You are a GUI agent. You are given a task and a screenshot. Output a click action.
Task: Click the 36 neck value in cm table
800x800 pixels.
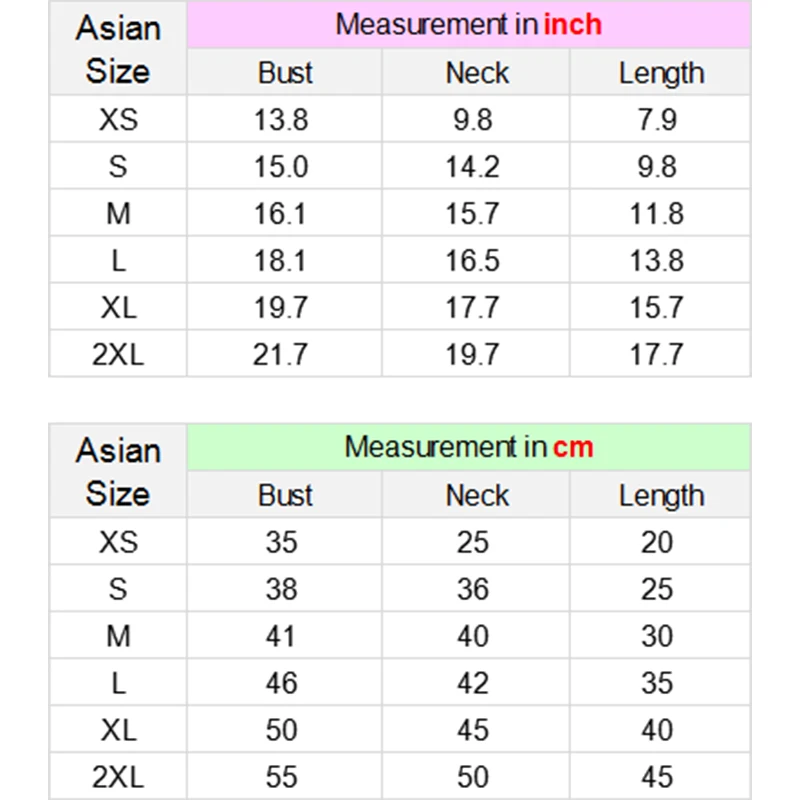(472, 589)
